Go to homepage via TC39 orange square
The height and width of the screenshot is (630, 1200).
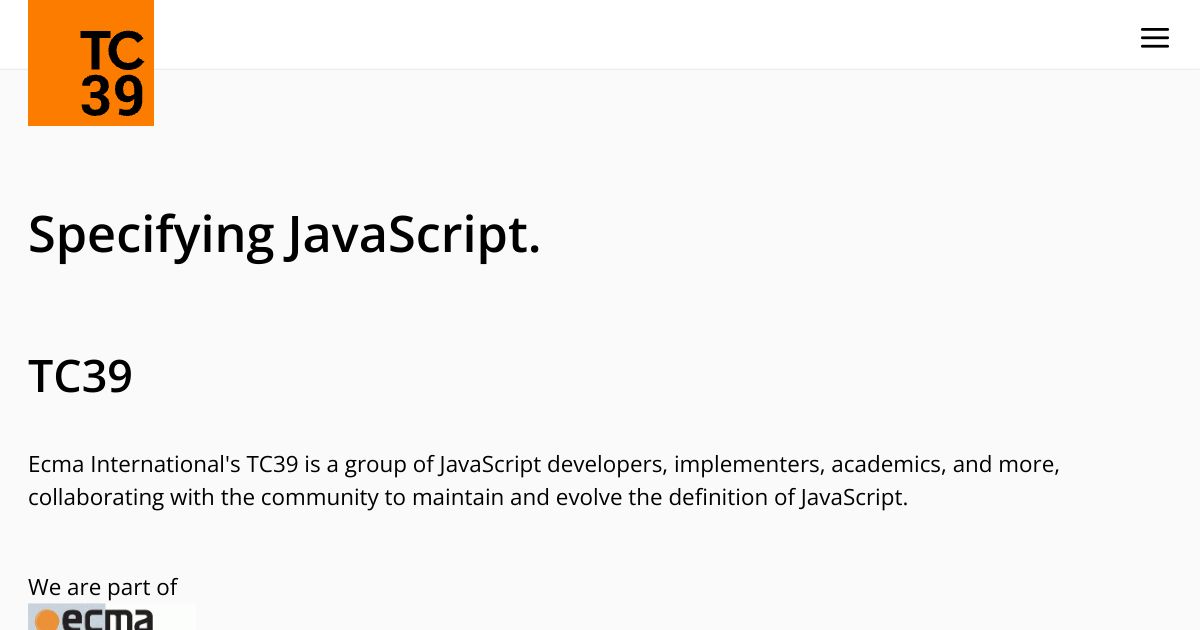(91, 63)
